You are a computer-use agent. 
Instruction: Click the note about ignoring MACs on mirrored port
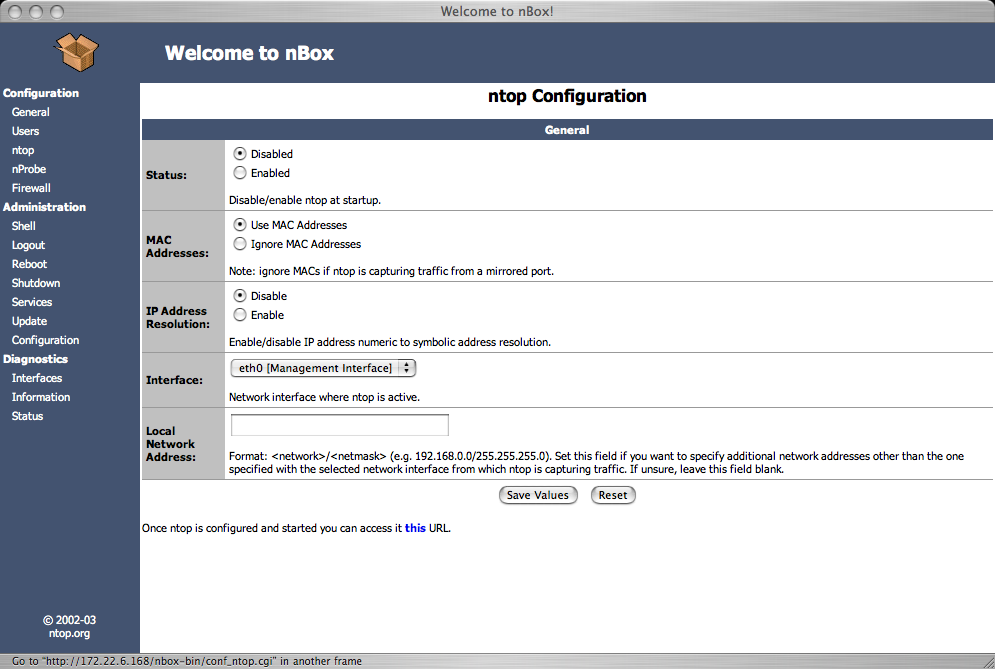click(x=392, y=271)
